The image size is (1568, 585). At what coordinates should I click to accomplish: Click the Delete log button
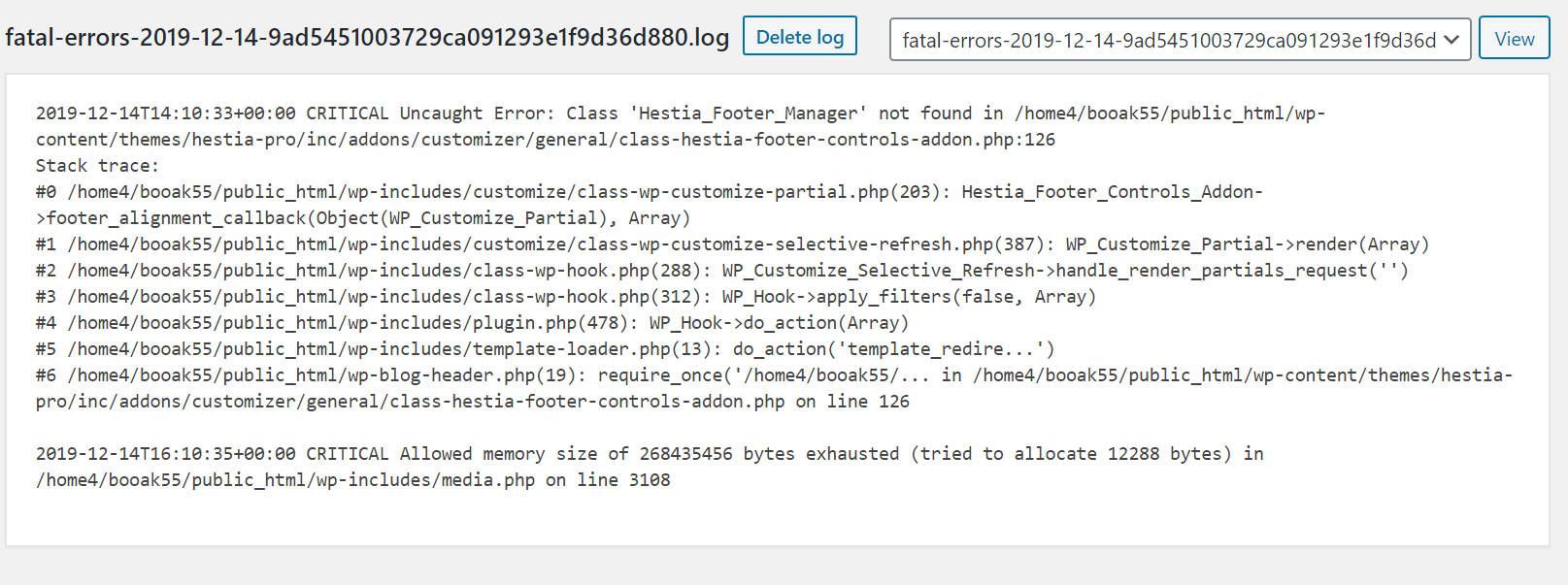(800, 36)
